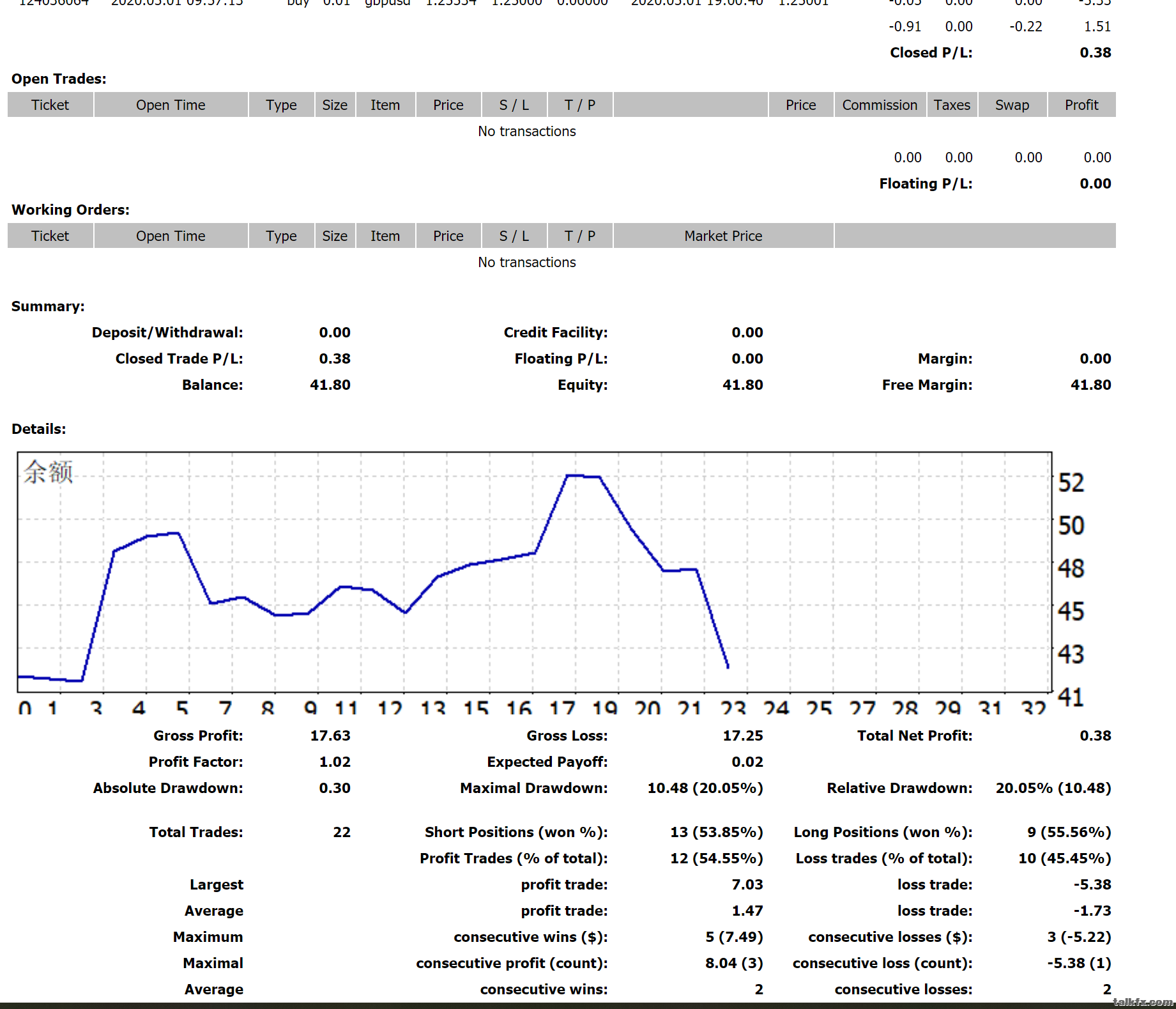
Task: Click the Deposit/Withdrawal label
Action: point(167,332)
